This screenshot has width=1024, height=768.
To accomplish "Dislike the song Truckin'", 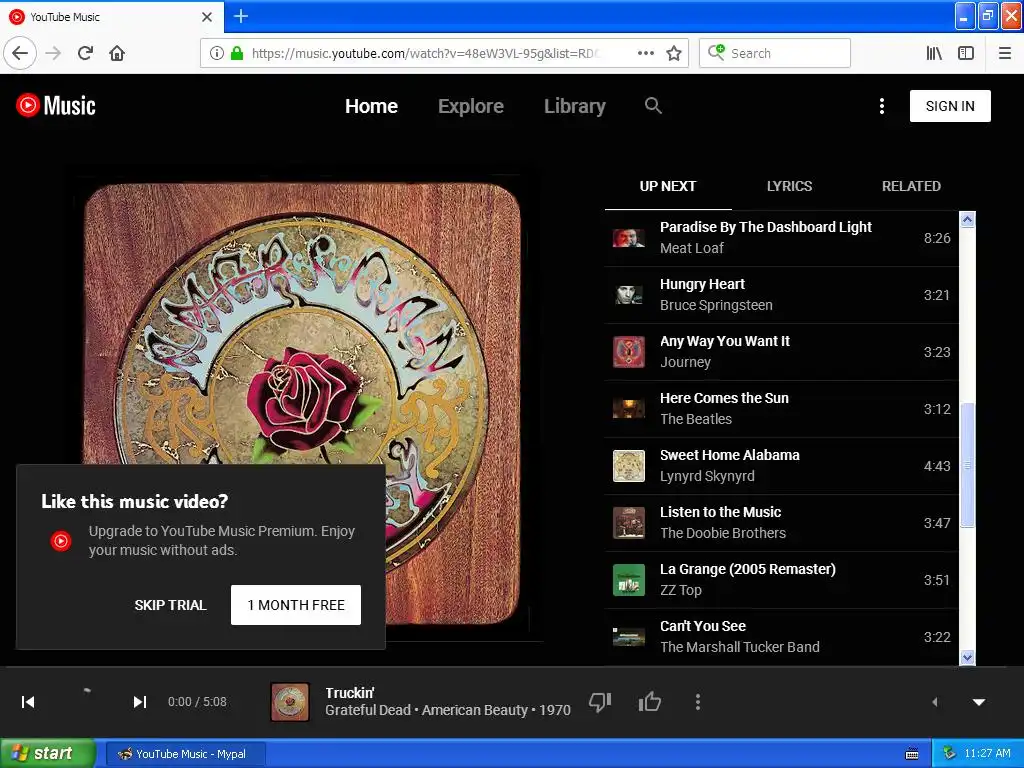I will click(600, 702).
